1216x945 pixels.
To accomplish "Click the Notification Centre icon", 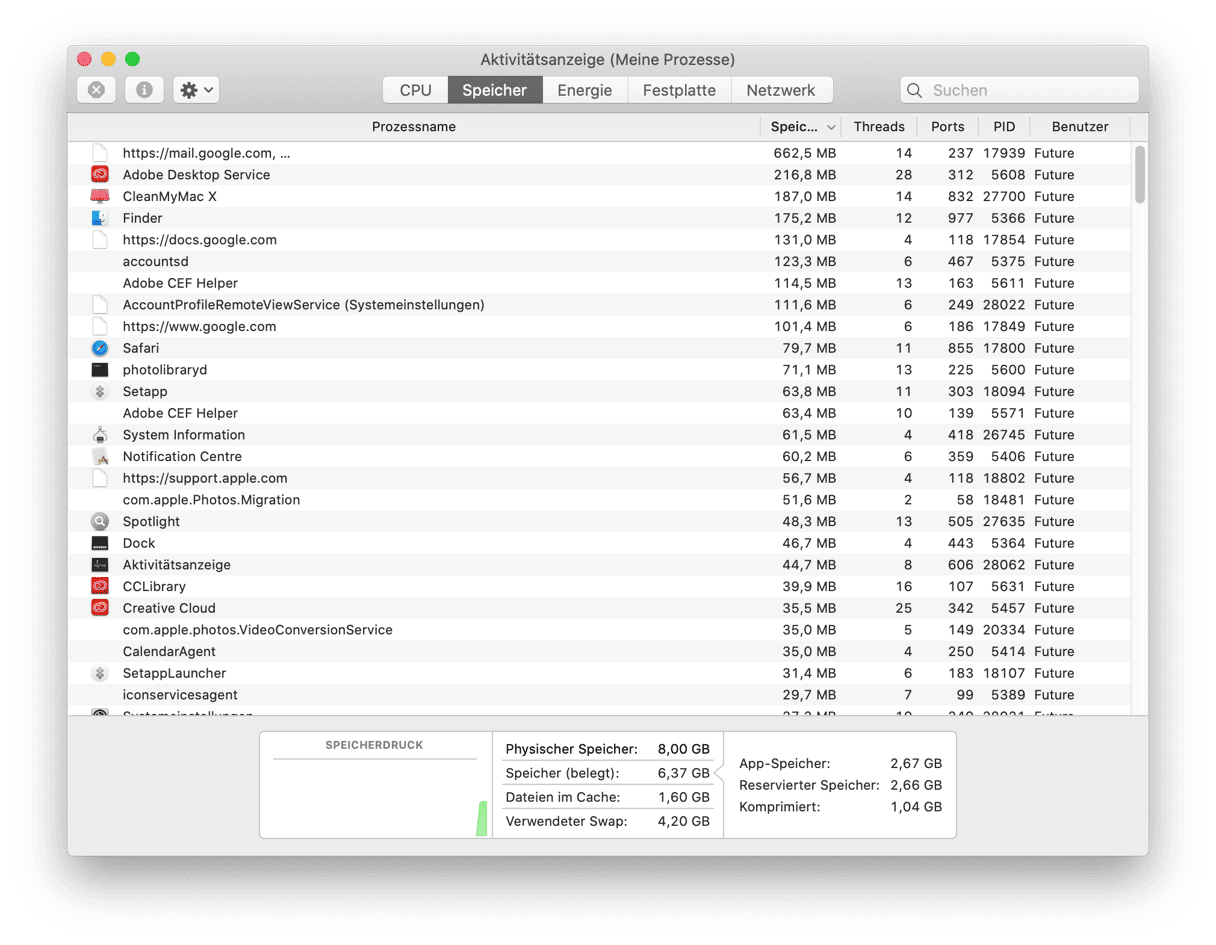I will [x=100, y=457].
